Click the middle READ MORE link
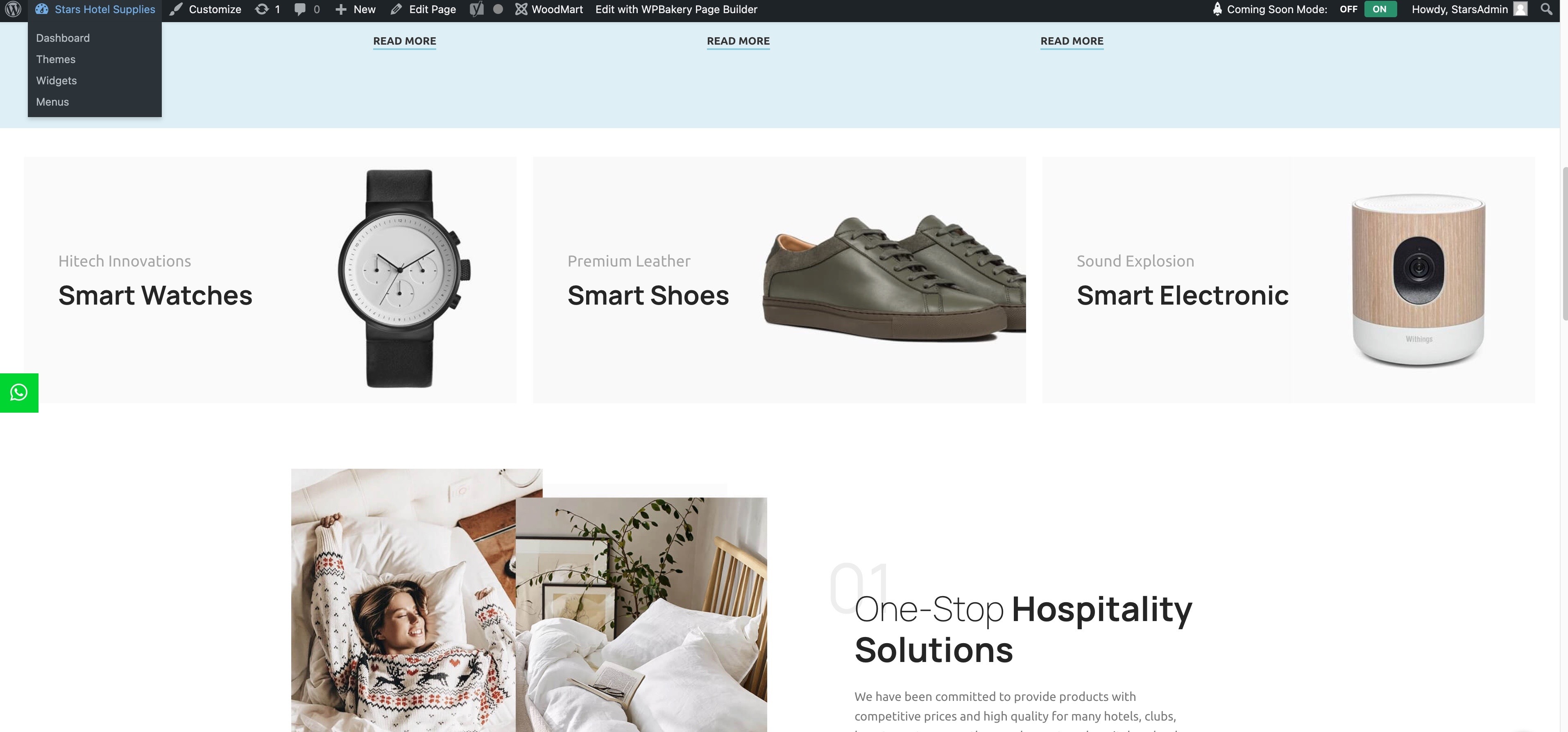The width and height of the screenshot is (1568, 732). pyautogui.click(x=738, y=41)
